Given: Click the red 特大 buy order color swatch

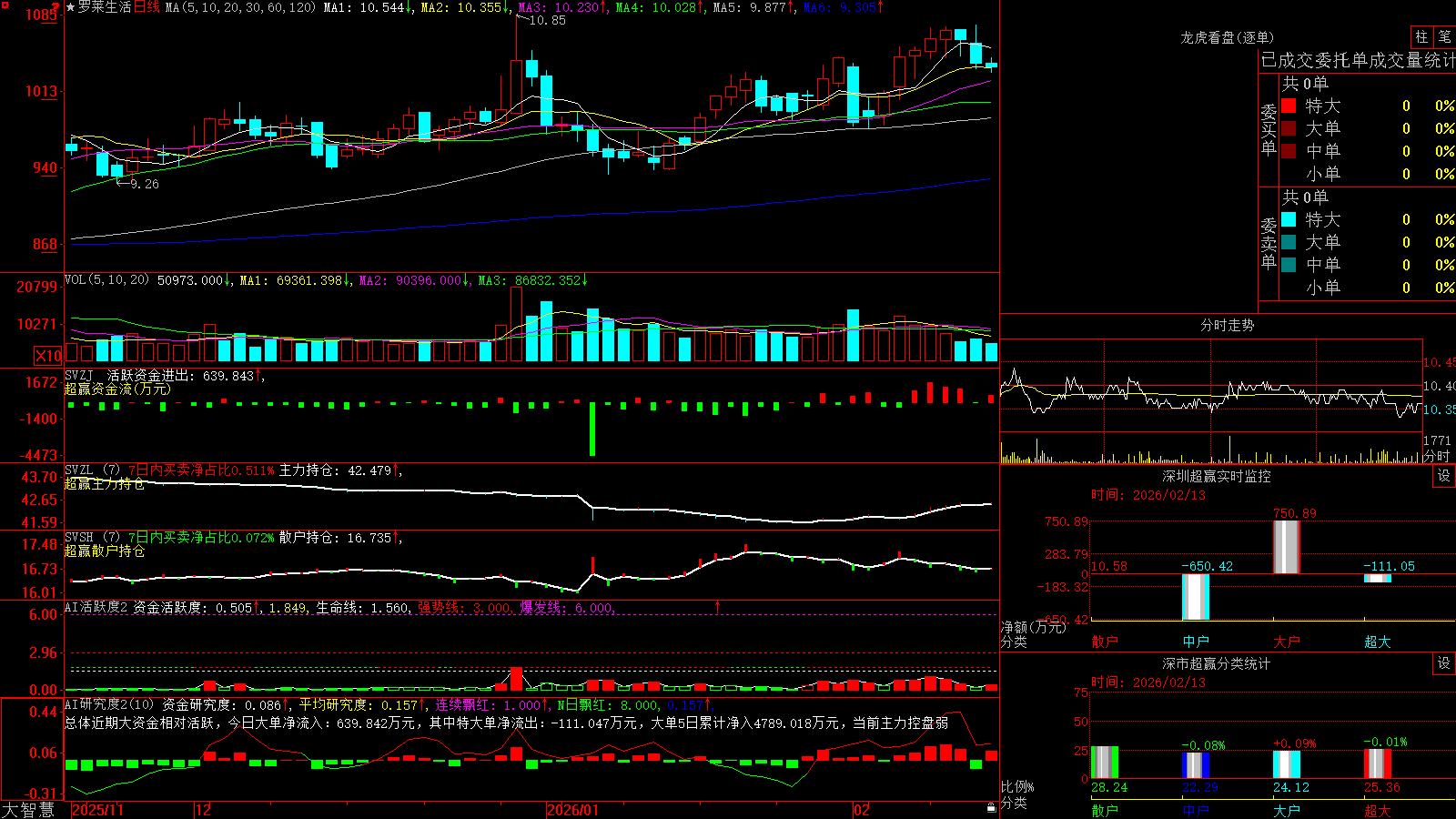Looking at the screenshot, I should tap(1289, 106).
